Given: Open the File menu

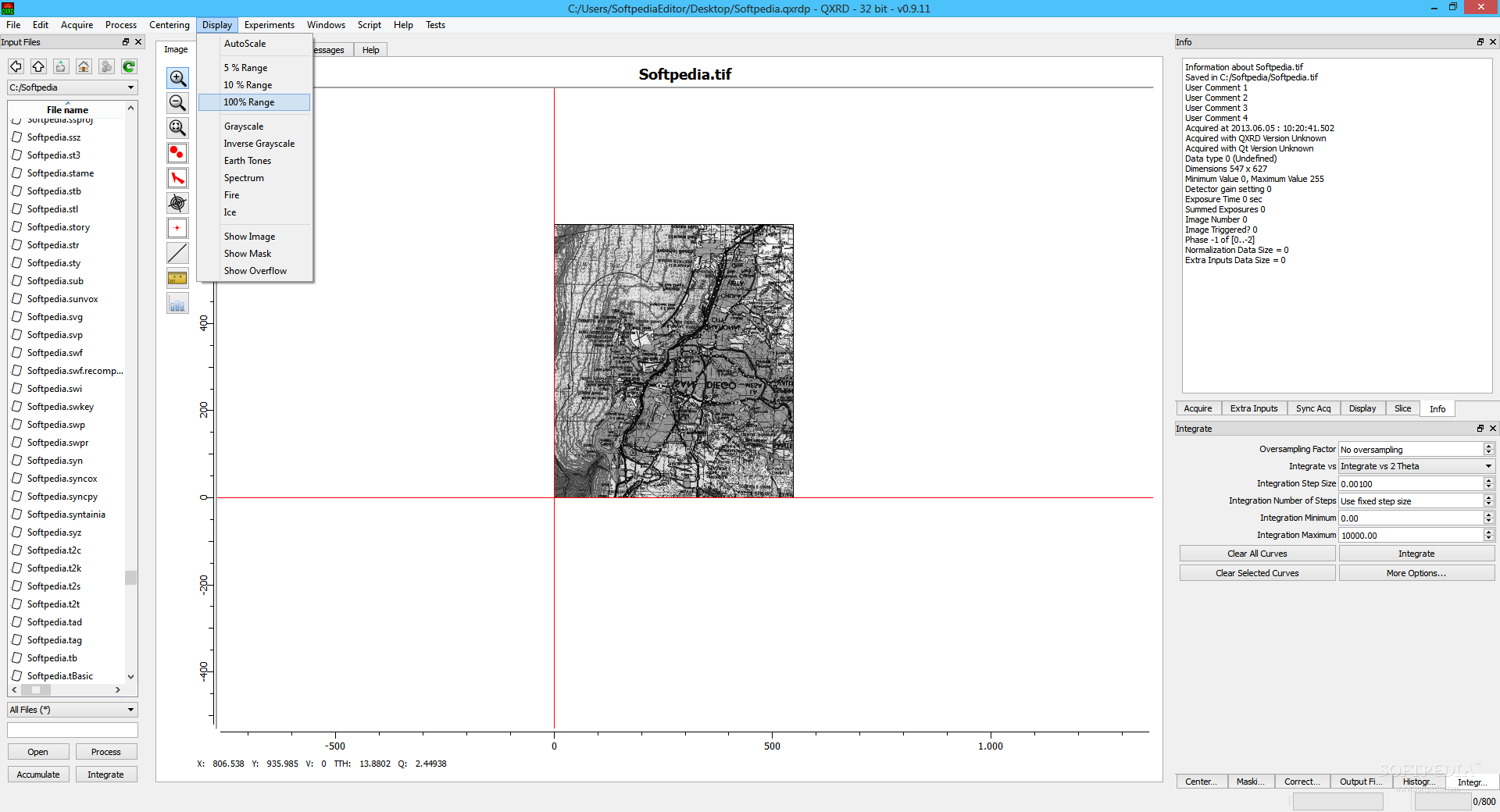Looking at the screenshot, I should [x=13, y=25].
